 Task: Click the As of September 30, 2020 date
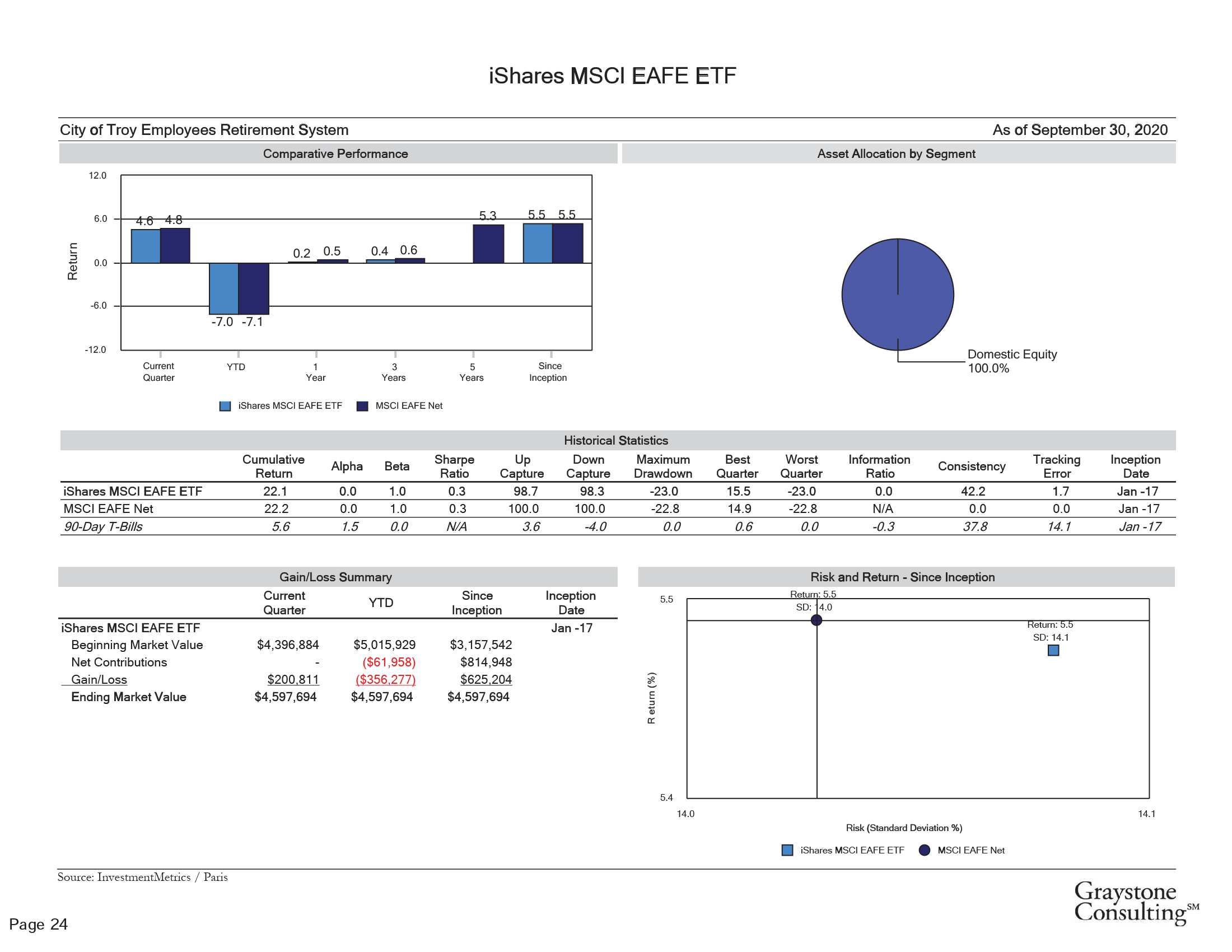coord(1080,130)
